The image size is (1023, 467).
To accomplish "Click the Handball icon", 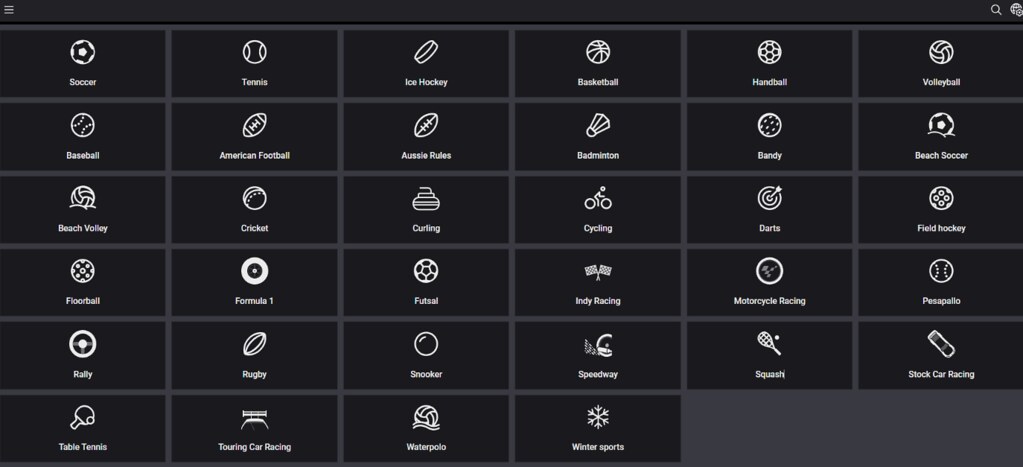I will 769,52.
